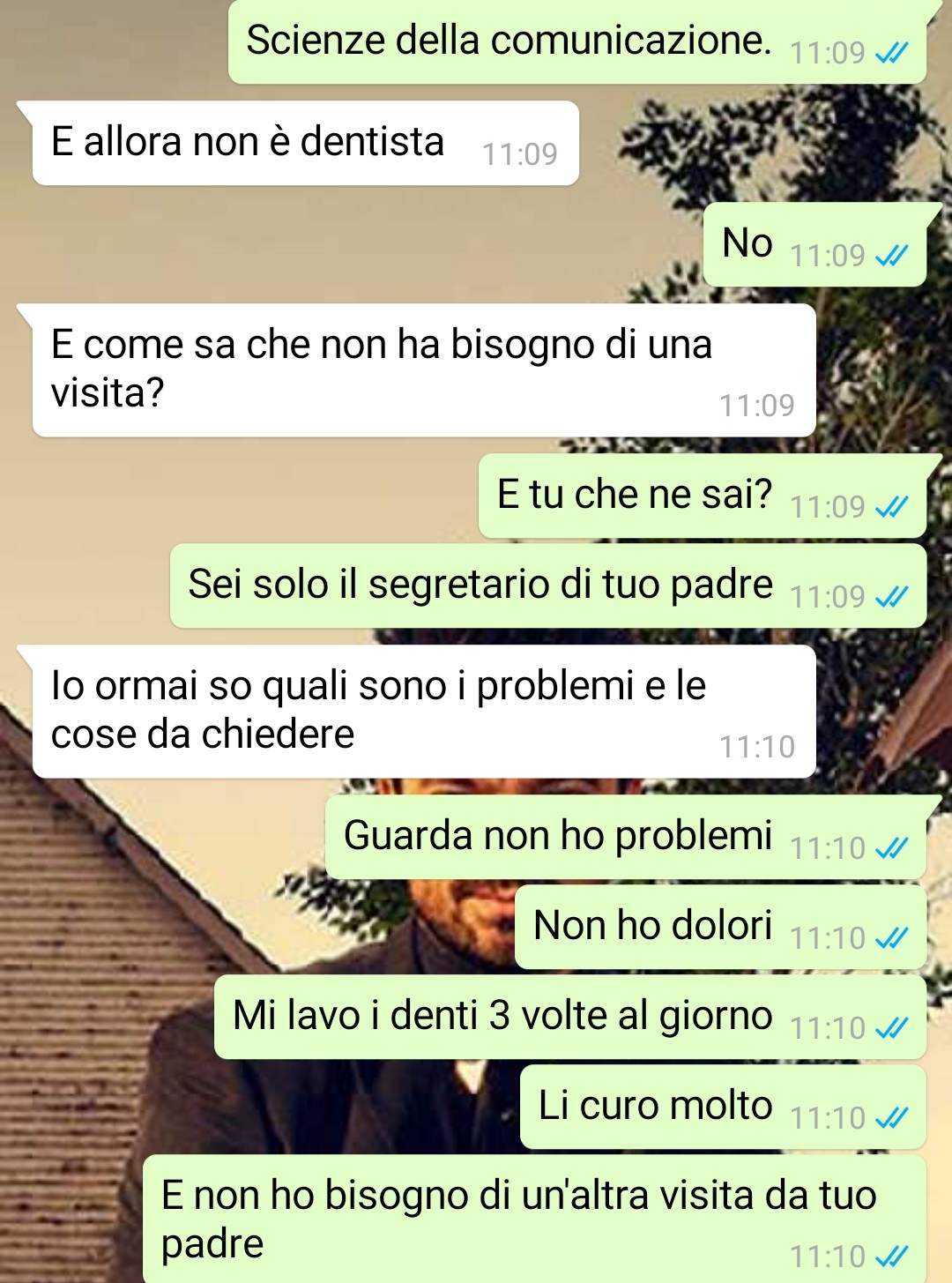Tap the read ticks beside 'Li curo molto'
The height and width of the screenshot is (1283, 952).
tap(891, 1119)
